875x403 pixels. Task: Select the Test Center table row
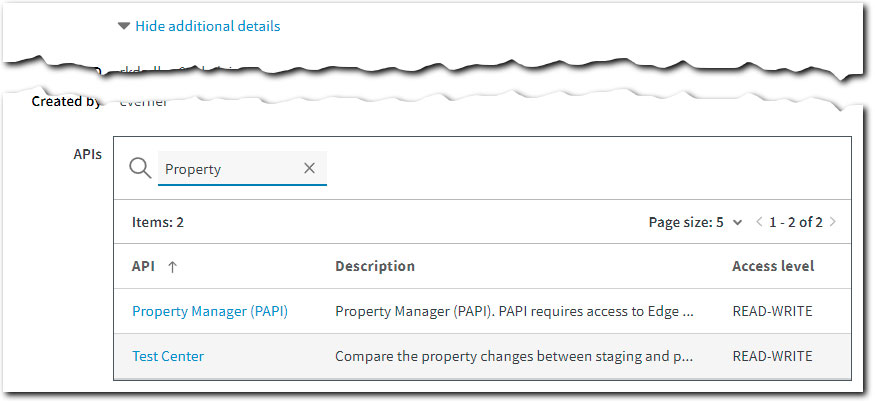482,356
